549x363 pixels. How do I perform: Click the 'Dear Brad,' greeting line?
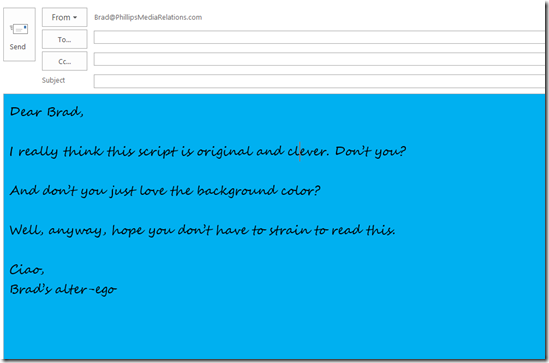pos(47,112)
